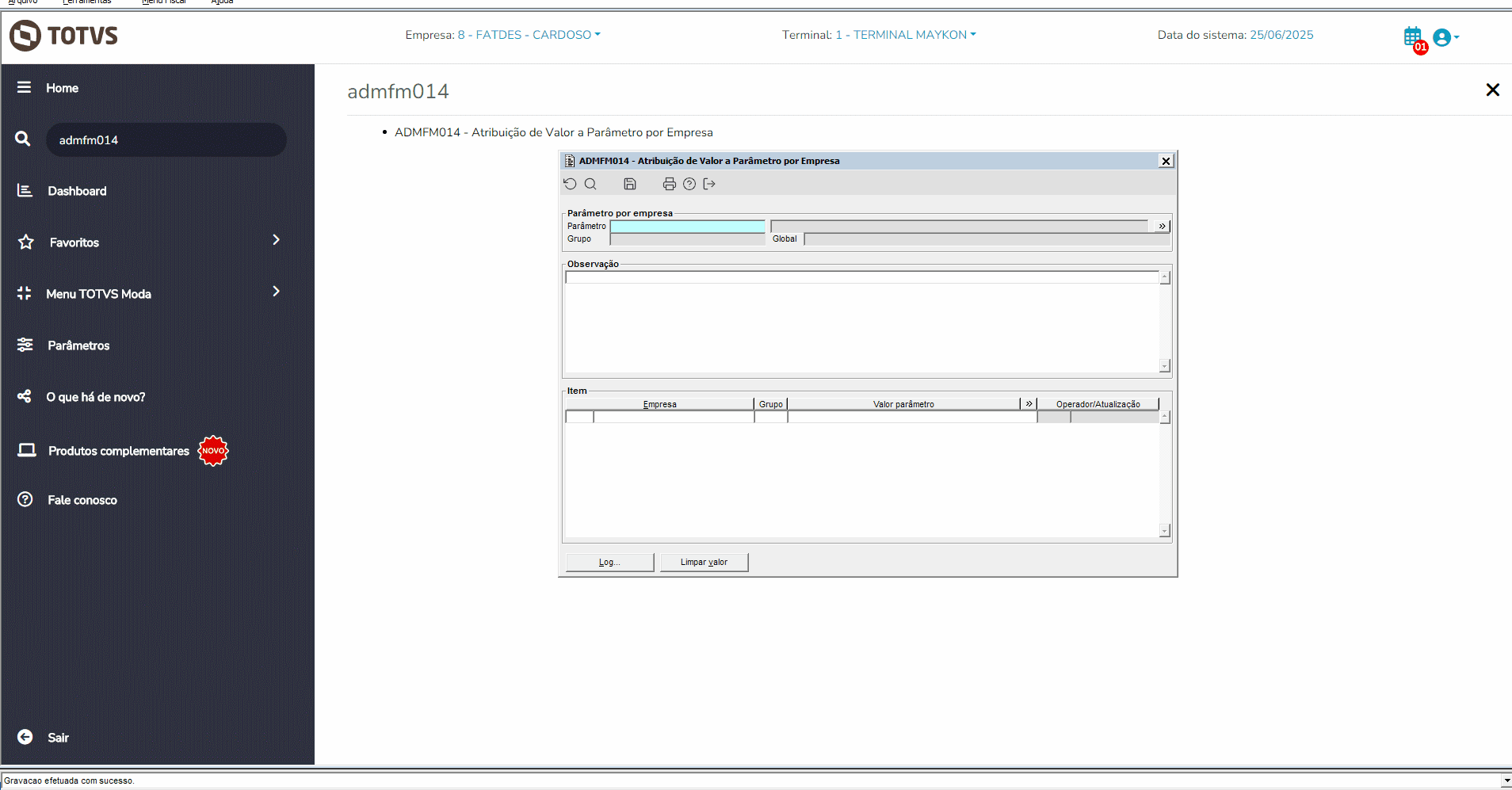Close the ADMFM014 dialog window
This screenshot has width=1512, height=790.
coord(1166,161)
